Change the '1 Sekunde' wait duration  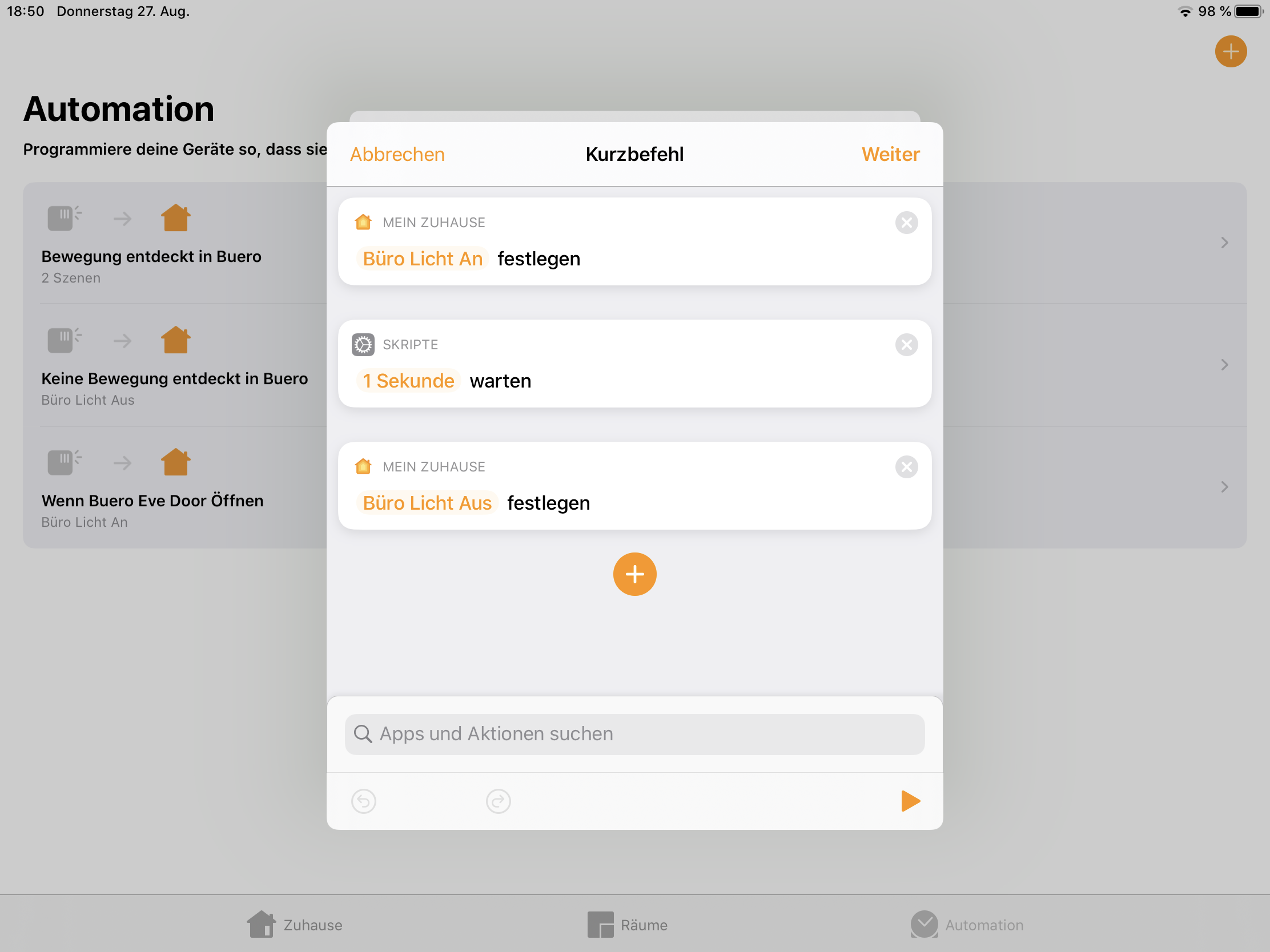pos(408,381)
